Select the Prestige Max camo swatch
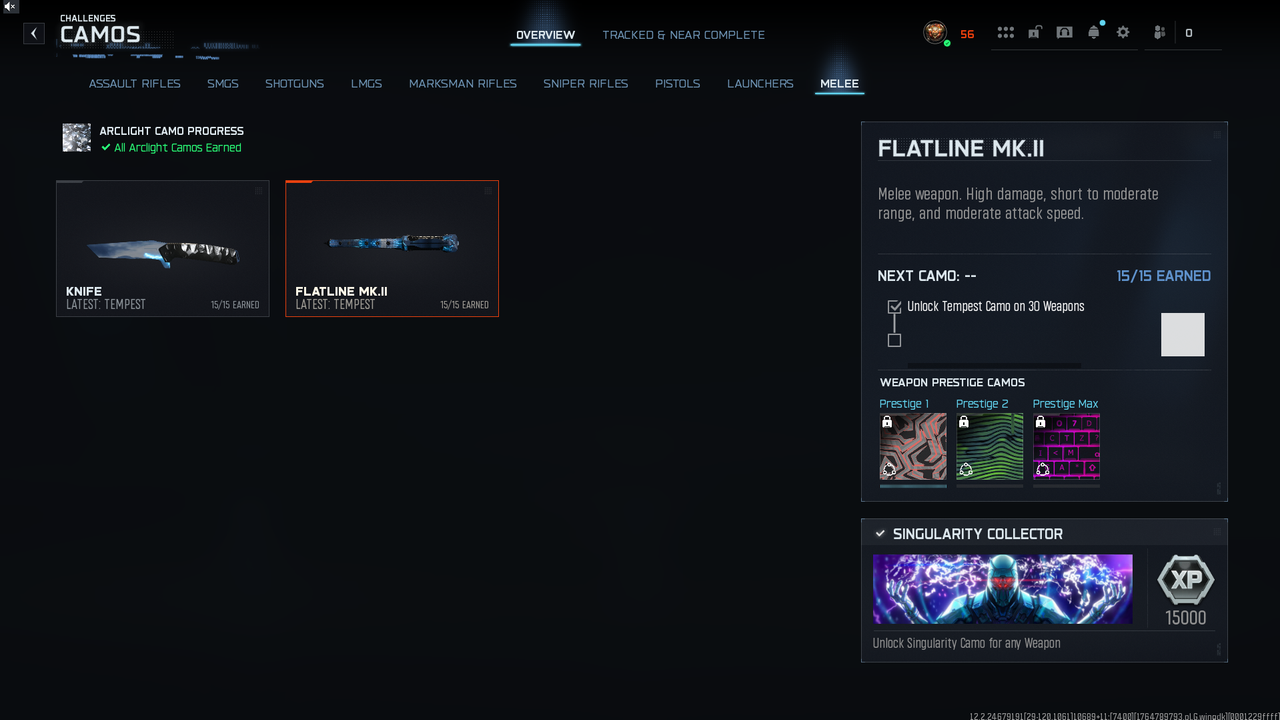The height and width of the screenshot is (720, 1280). pos(1066,446)
